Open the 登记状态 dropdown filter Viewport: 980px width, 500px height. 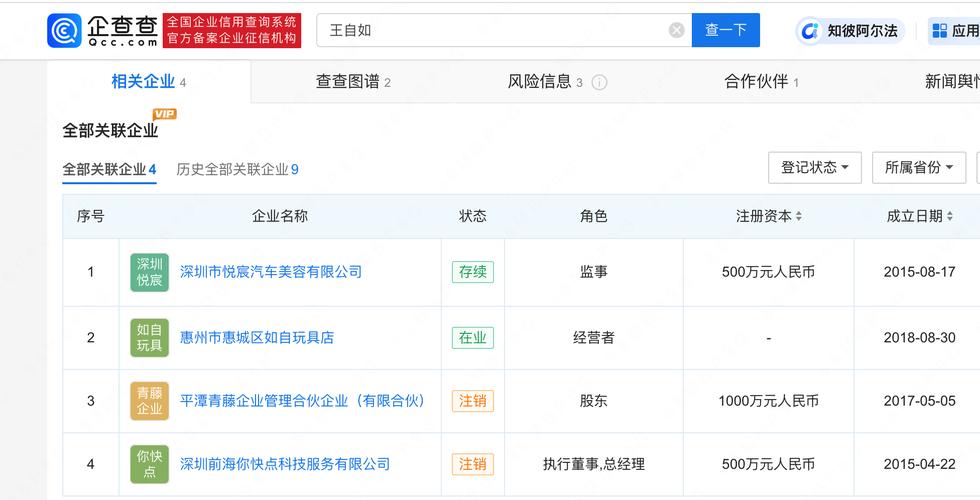coord(814,168)
